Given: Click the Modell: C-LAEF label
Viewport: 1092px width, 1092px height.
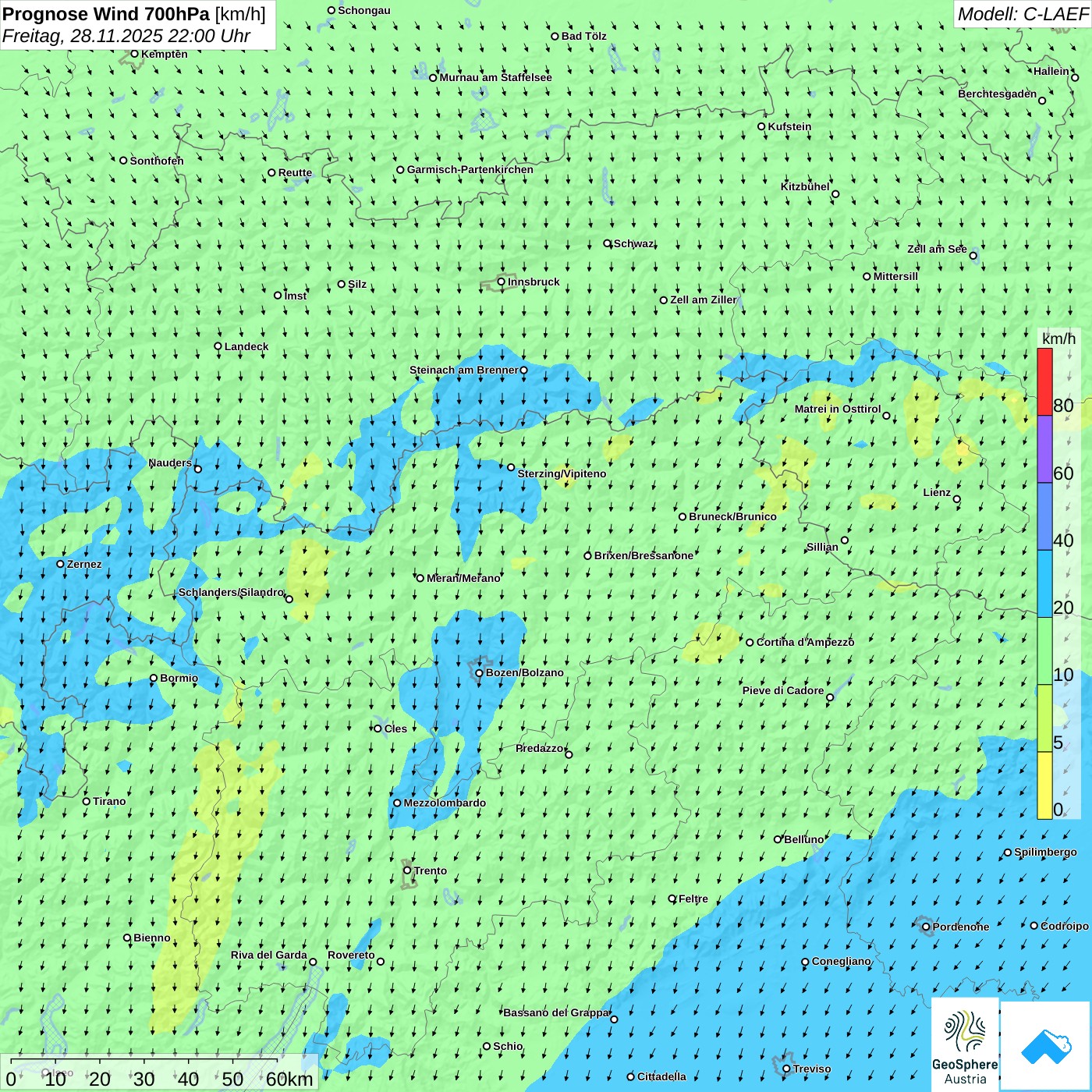Looking at the screenshot, I should click(1023, 14).
